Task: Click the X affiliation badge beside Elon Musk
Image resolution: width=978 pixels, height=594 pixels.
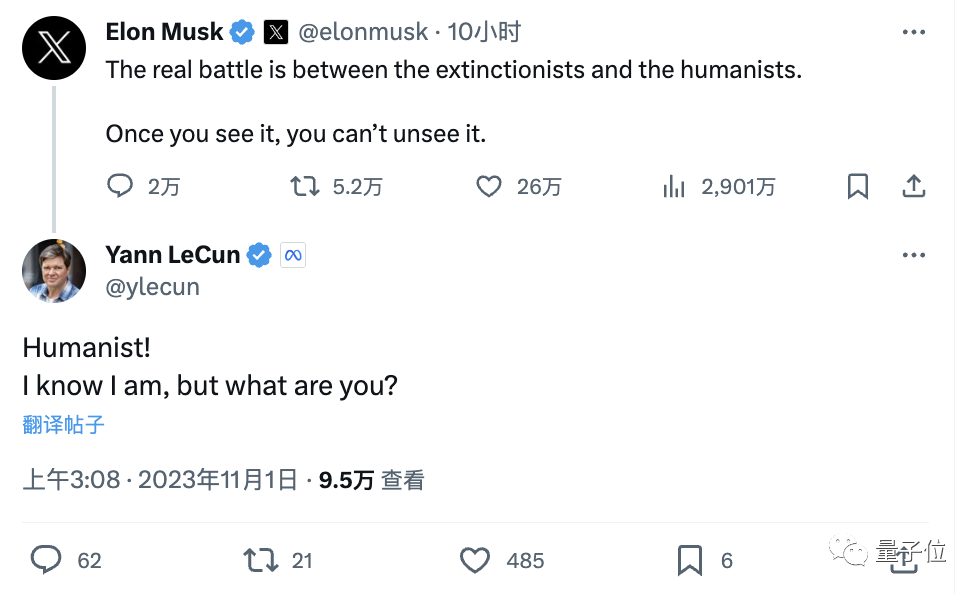Action: click(276, 32)
